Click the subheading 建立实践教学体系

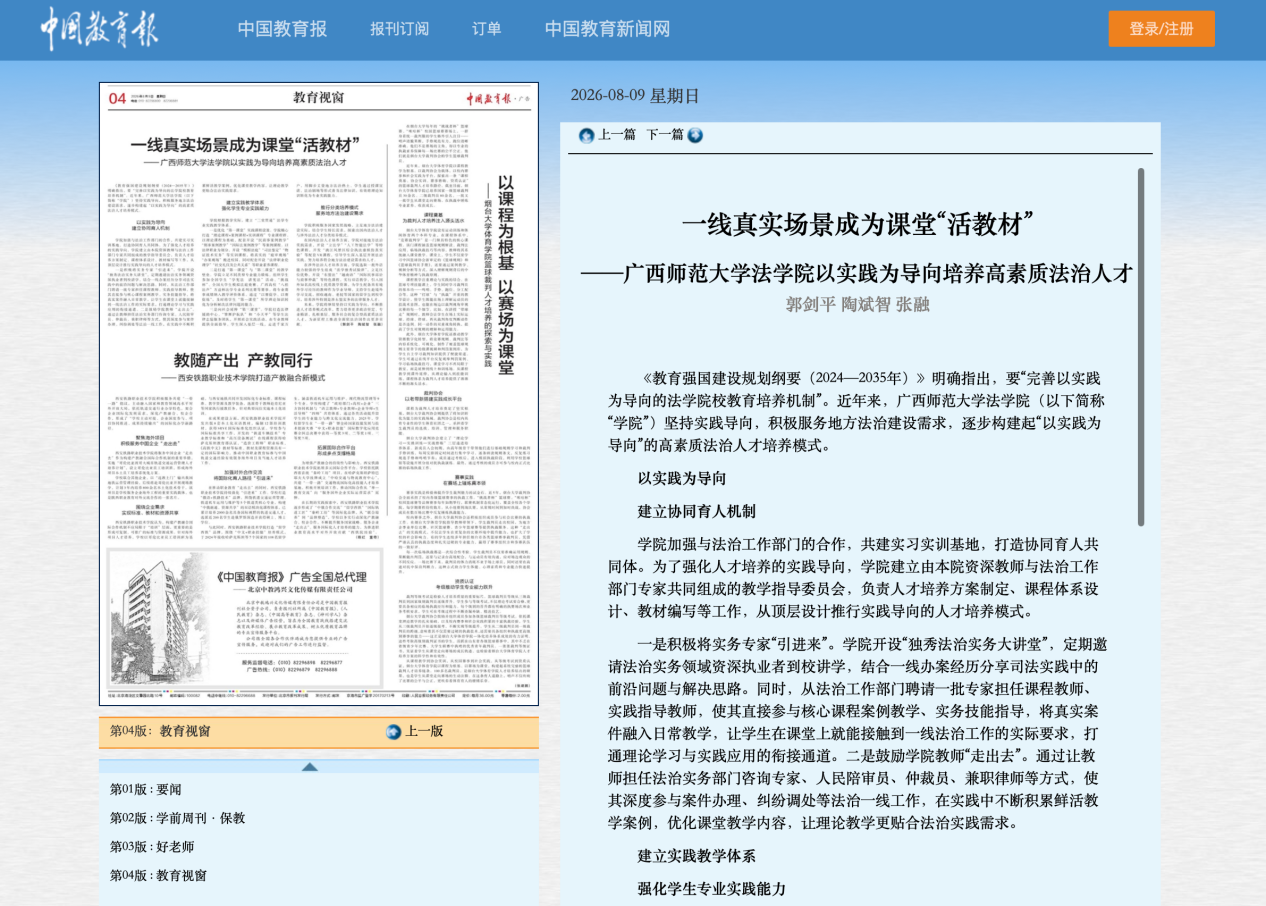(697, 856)
